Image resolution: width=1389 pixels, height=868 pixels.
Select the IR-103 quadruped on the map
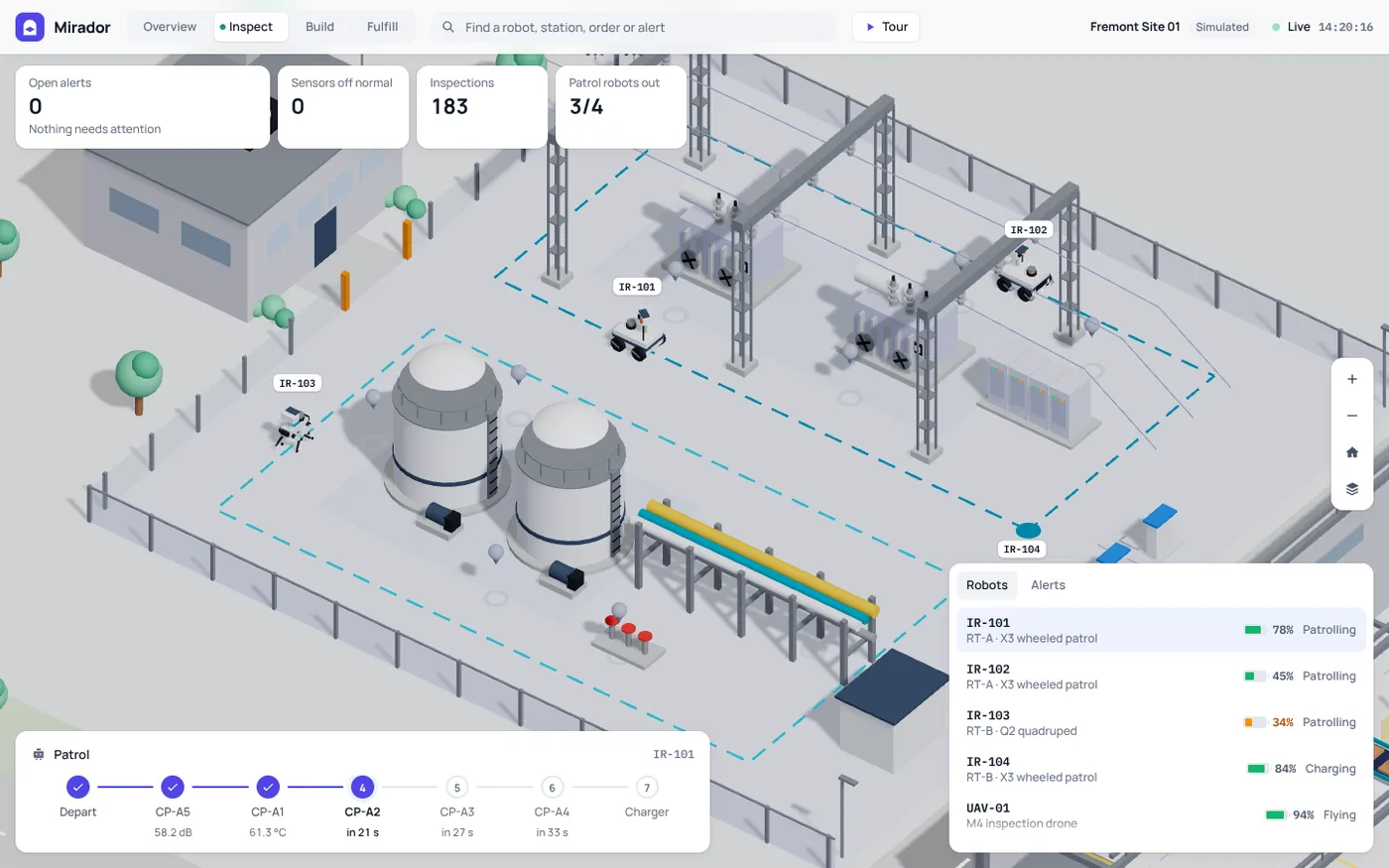[x=295, y=430]
